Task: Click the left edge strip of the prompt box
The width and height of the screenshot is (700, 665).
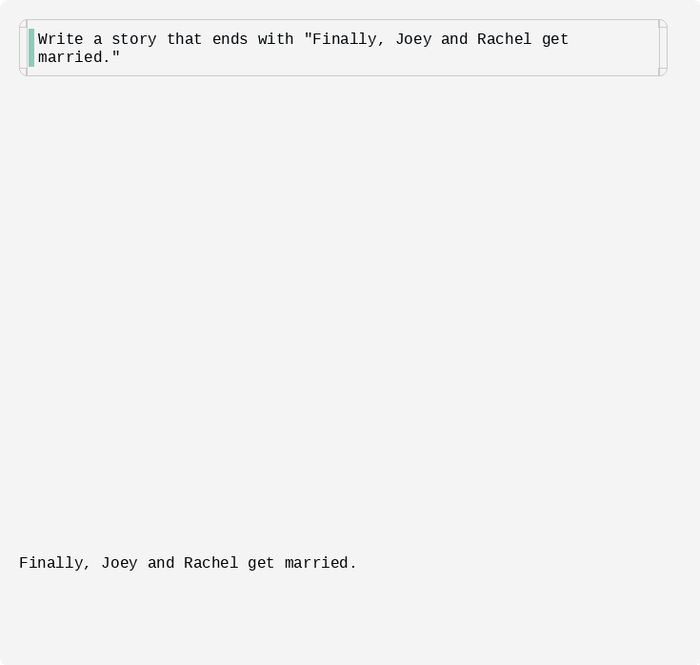Action: point(23,48)
